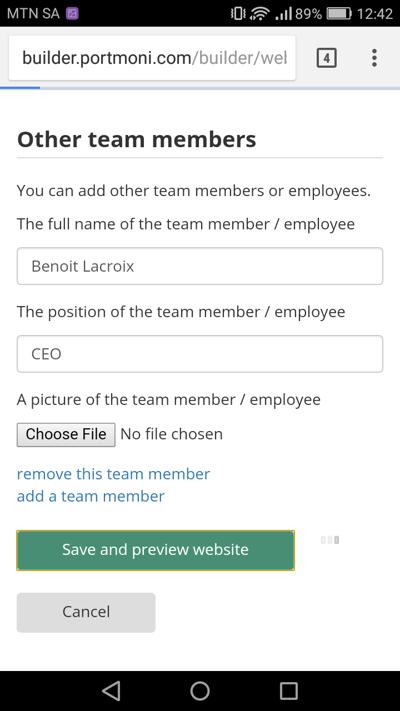
Task: Focus the builder.portmoni.com address bar
Action: tap(152, 58)
